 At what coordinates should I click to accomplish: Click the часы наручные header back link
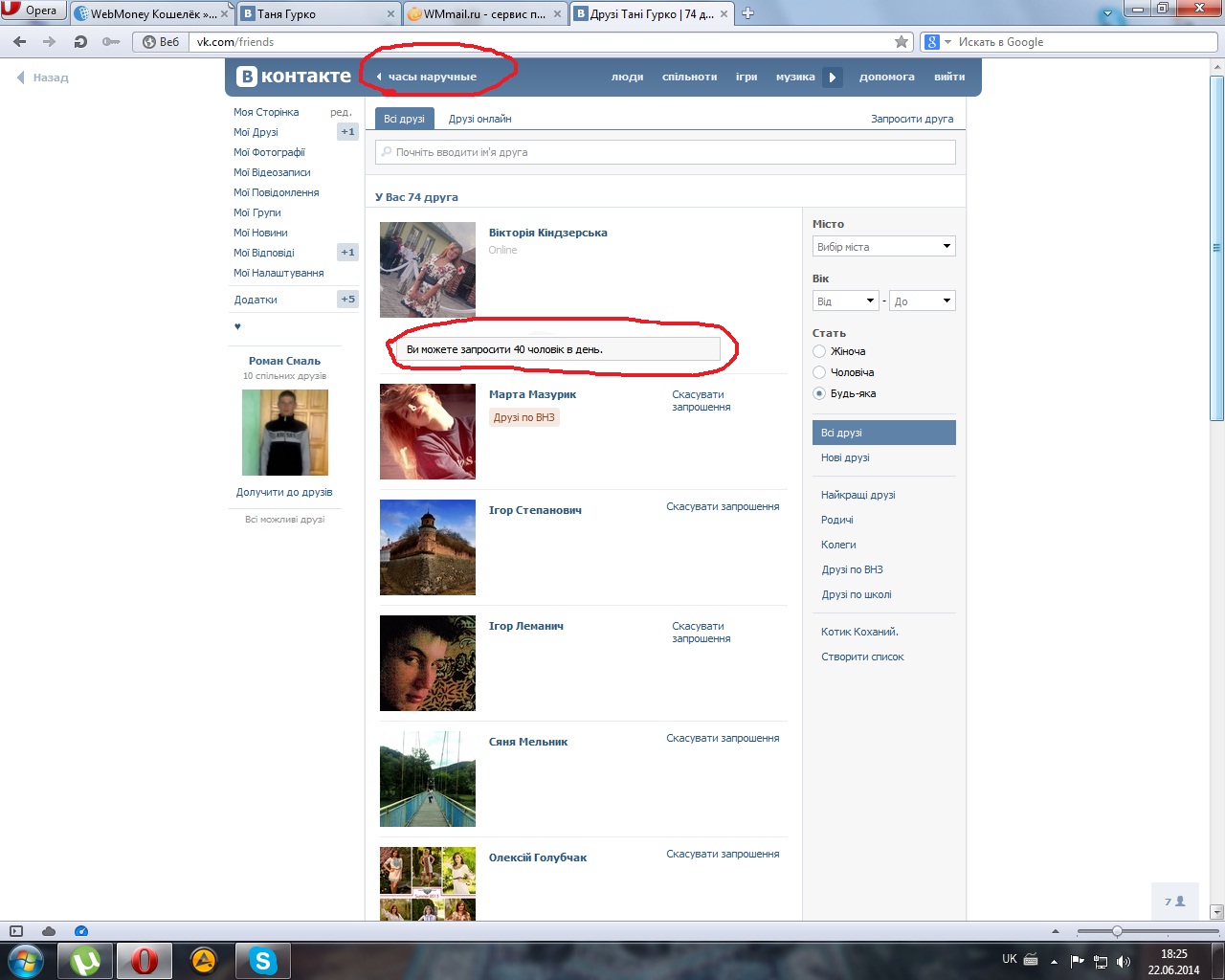427,77
